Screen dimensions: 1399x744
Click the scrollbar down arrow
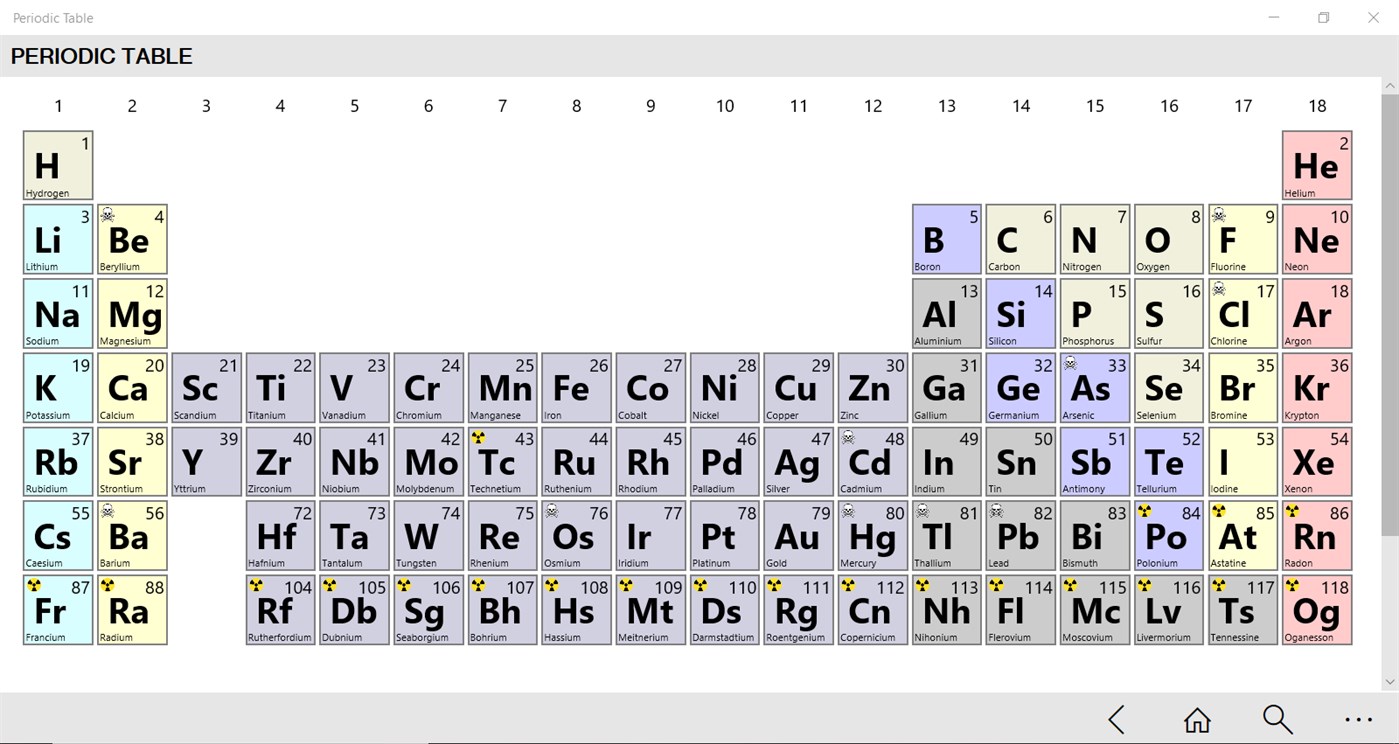click(1392, 681)
